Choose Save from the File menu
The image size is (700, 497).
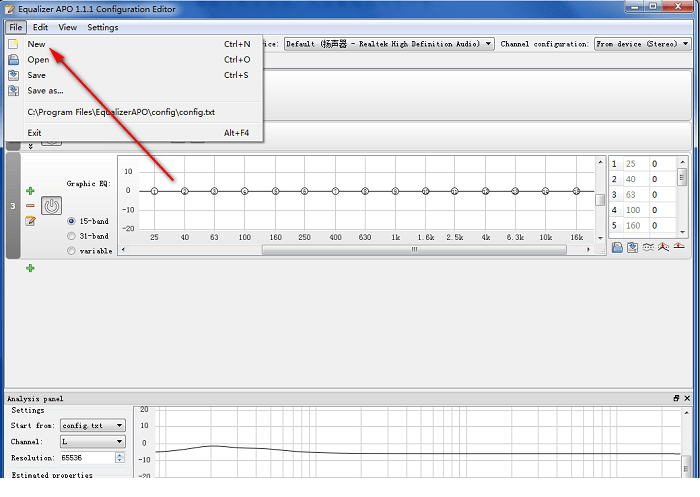tap(134, 75)
